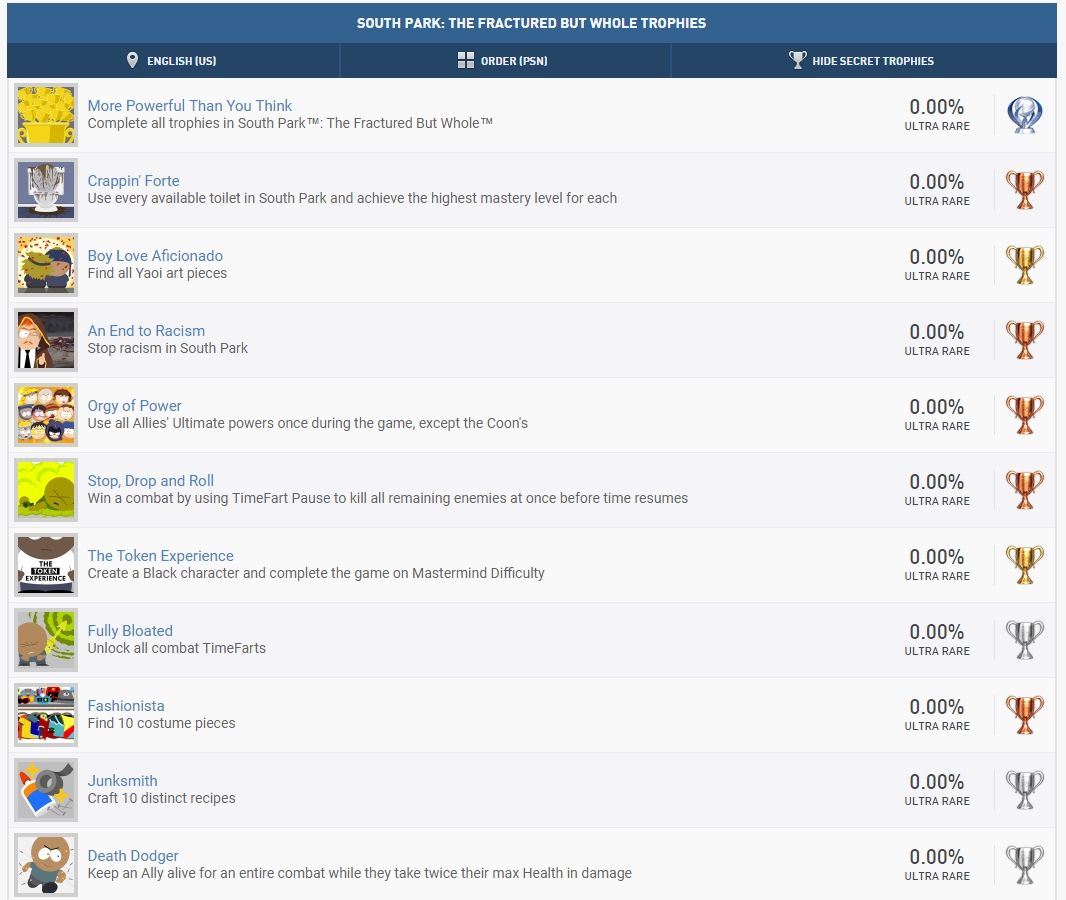
Task: Click the 0.00% rarity for Crappin' Forte
Action: tap(937, 182)
